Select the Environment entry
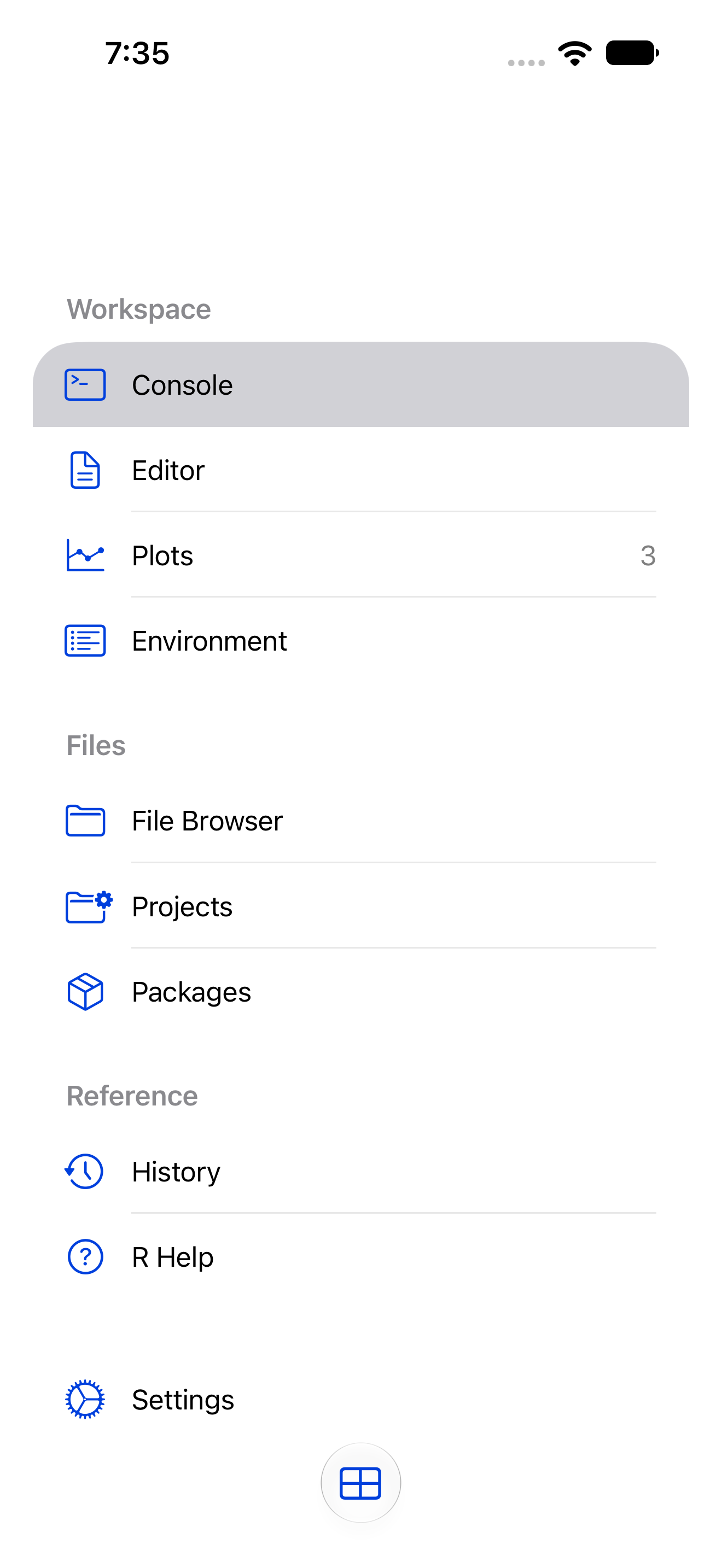This screenshot has width=722, height=1568. 361,640
